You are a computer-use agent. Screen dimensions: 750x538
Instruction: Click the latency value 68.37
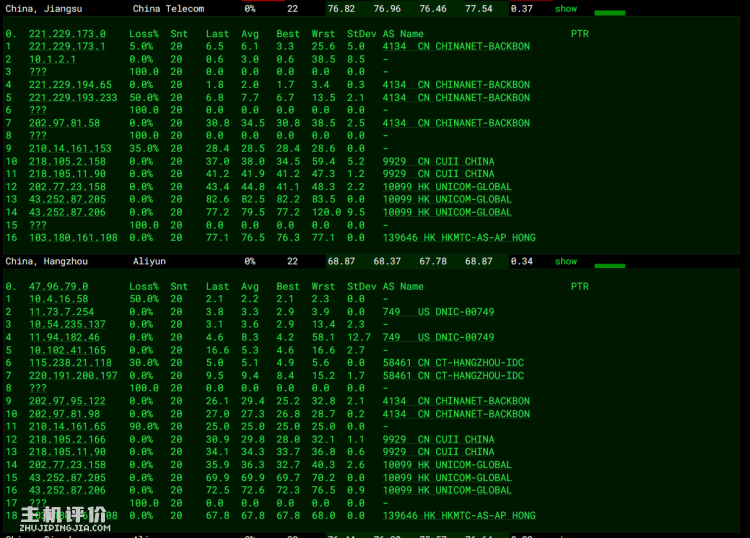click(x=387, y=262)
